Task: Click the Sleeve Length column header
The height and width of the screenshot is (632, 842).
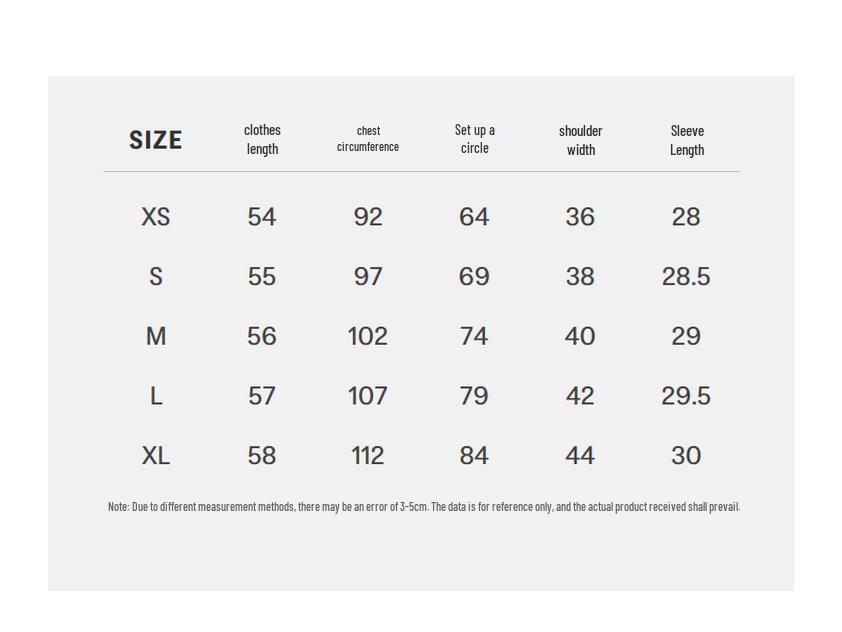Action: coord(687,140)
